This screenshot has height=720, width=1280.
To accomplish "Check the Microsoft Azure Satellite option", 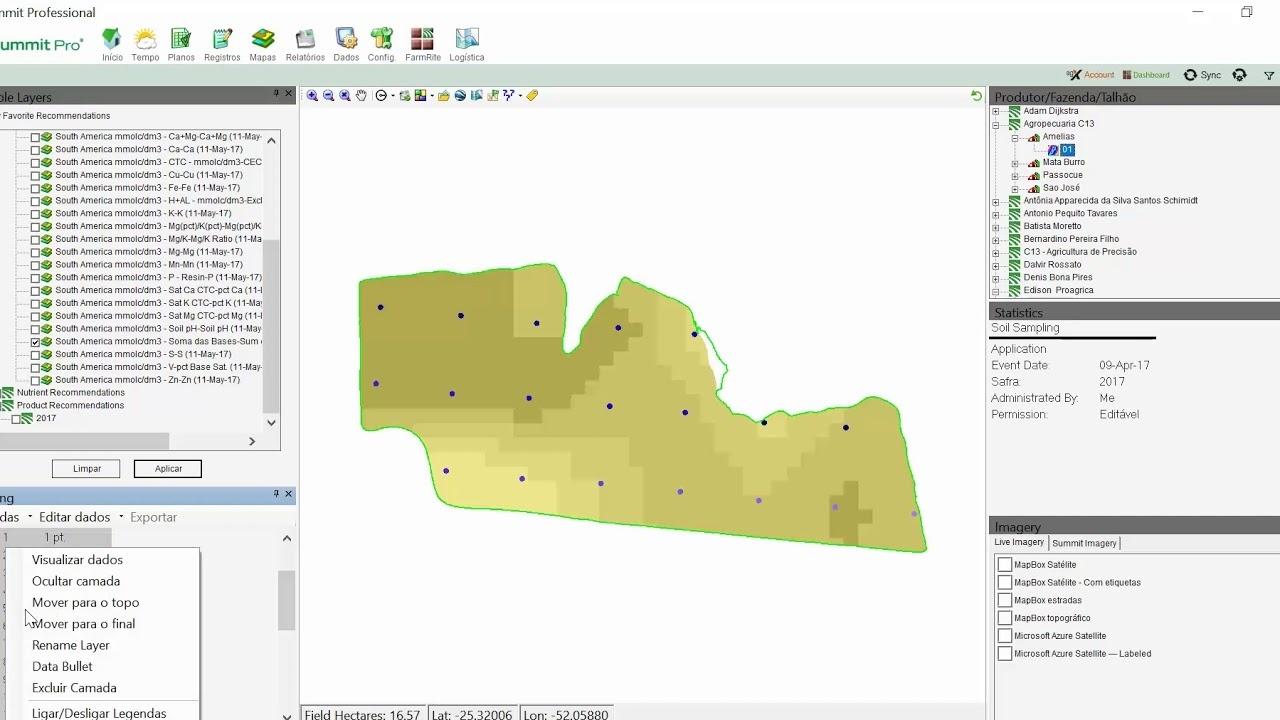I will point(1005,636).
